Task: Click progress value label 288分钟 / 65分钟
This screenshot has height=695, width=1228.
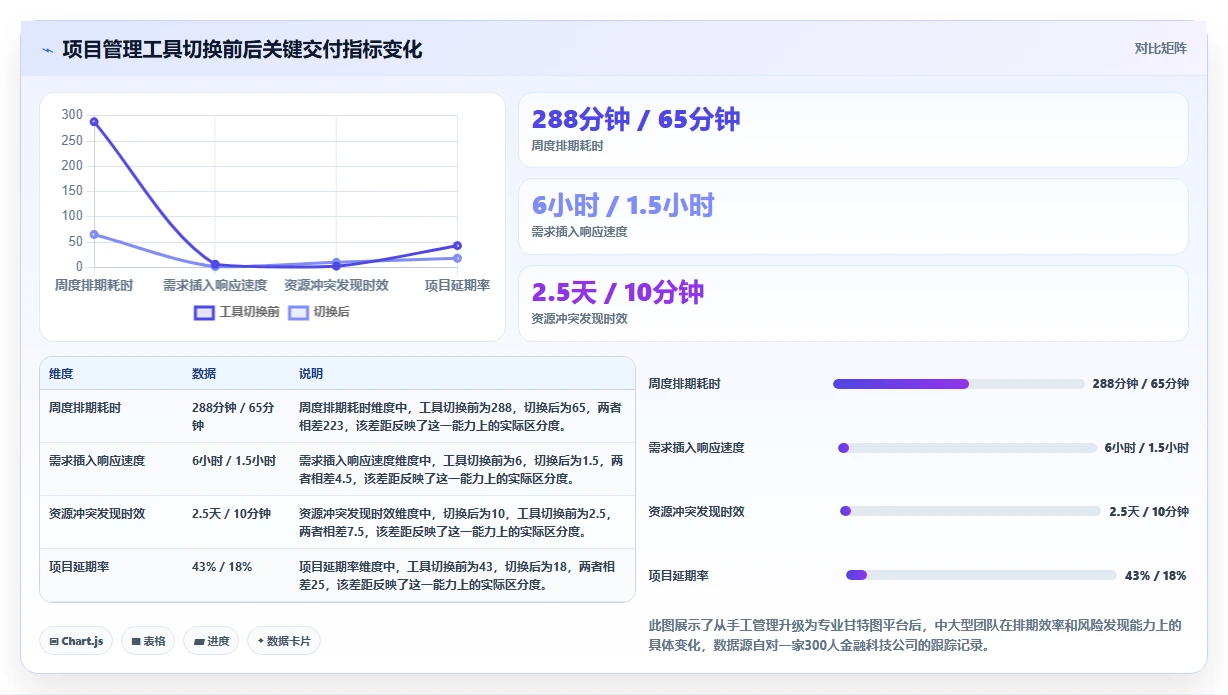Action: click(1141, 384)
